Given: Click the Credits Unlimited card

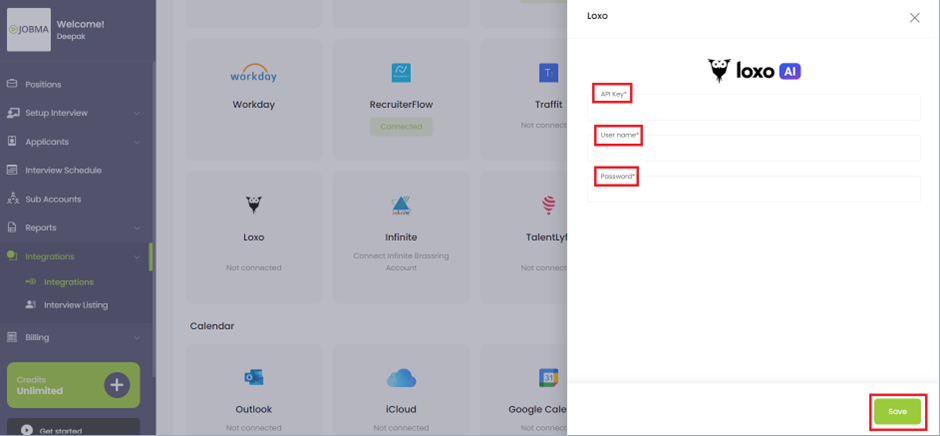Looking at the screenshot, I should 73,385.
